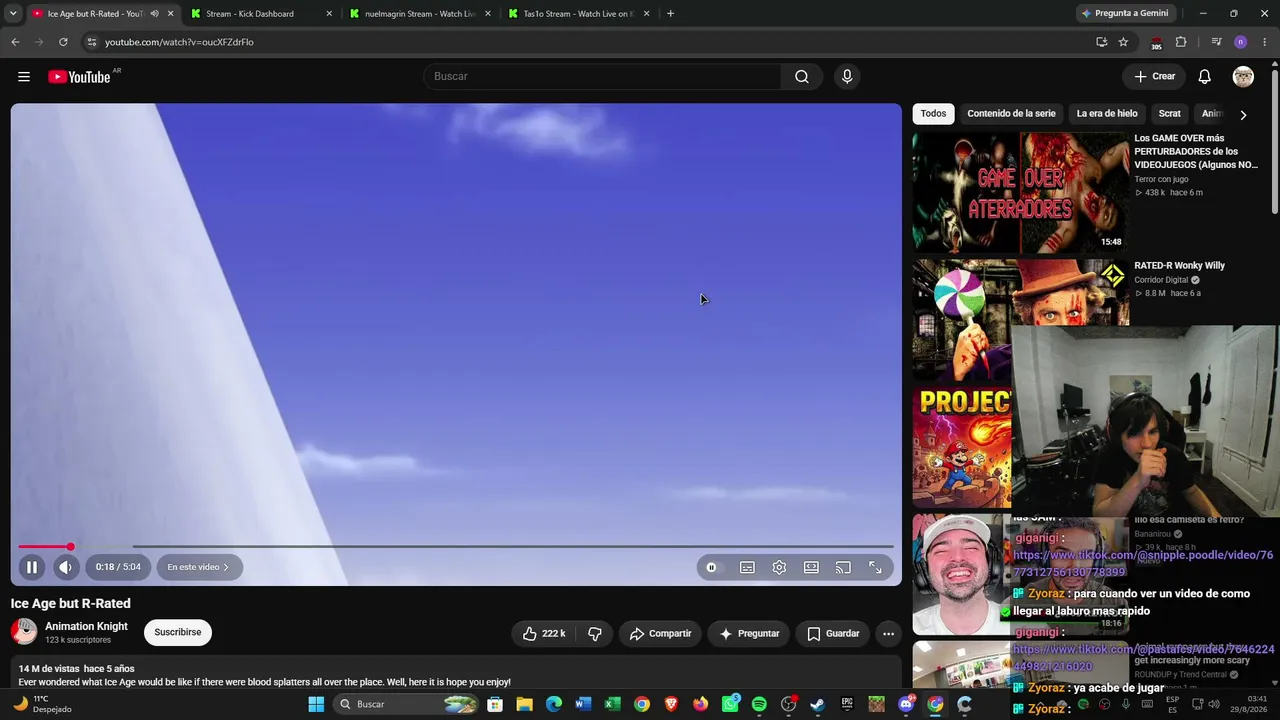Image resolution: width=1280 pixels, height=720 pixels.
Task: Open the Animation Knight channel name link
Action: (86, 626)
